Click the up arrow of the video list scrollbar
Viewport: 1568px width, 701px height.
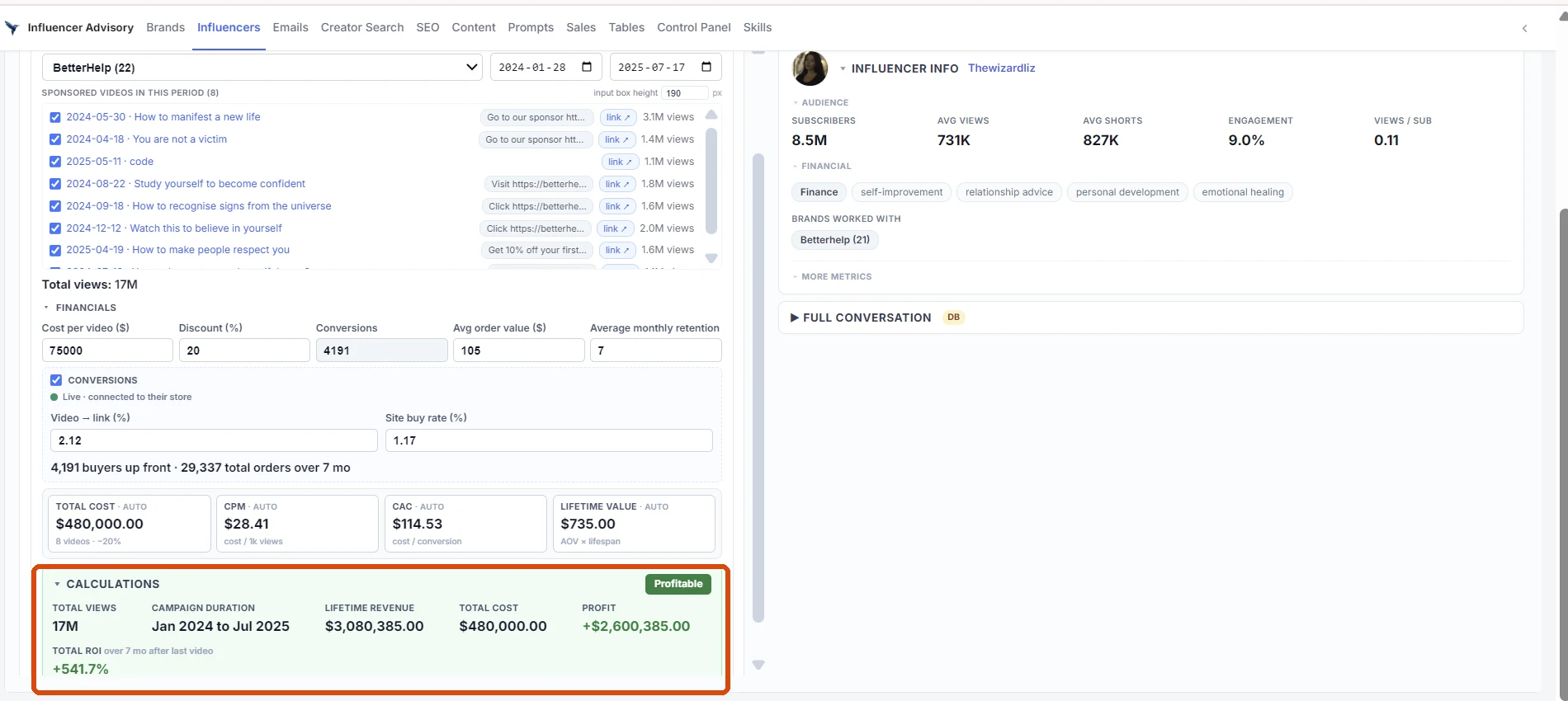point(711,115)
